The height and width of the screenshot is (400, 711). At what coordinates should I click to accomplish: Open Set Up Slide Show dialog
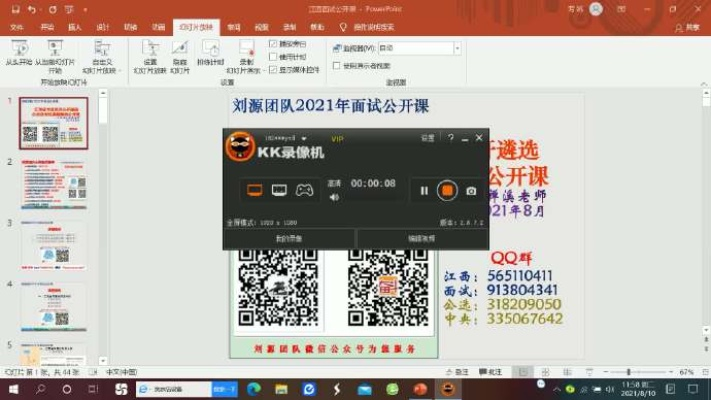150,57
